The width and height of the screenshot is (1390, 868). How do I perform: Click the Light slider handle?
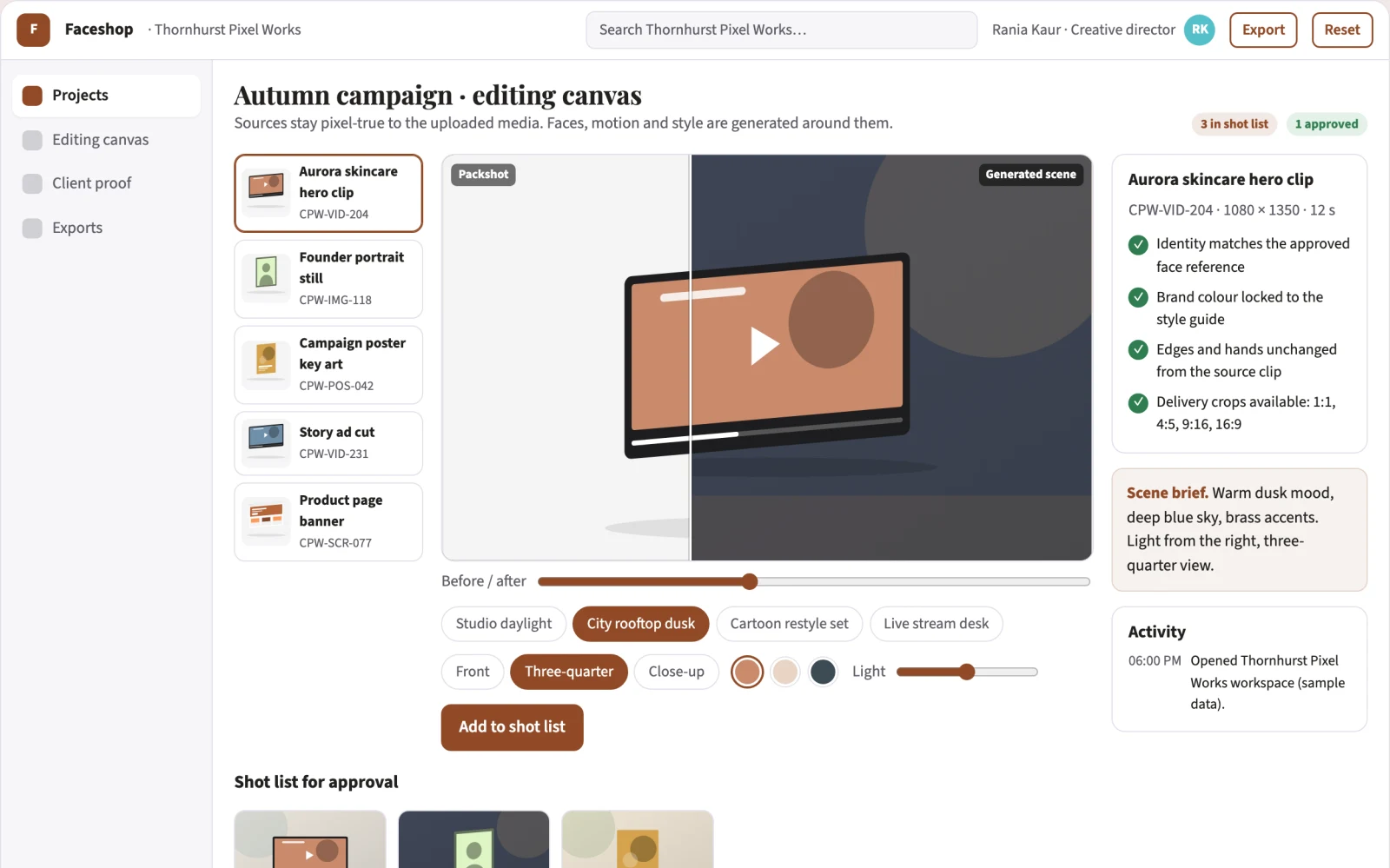coord(967,672)
